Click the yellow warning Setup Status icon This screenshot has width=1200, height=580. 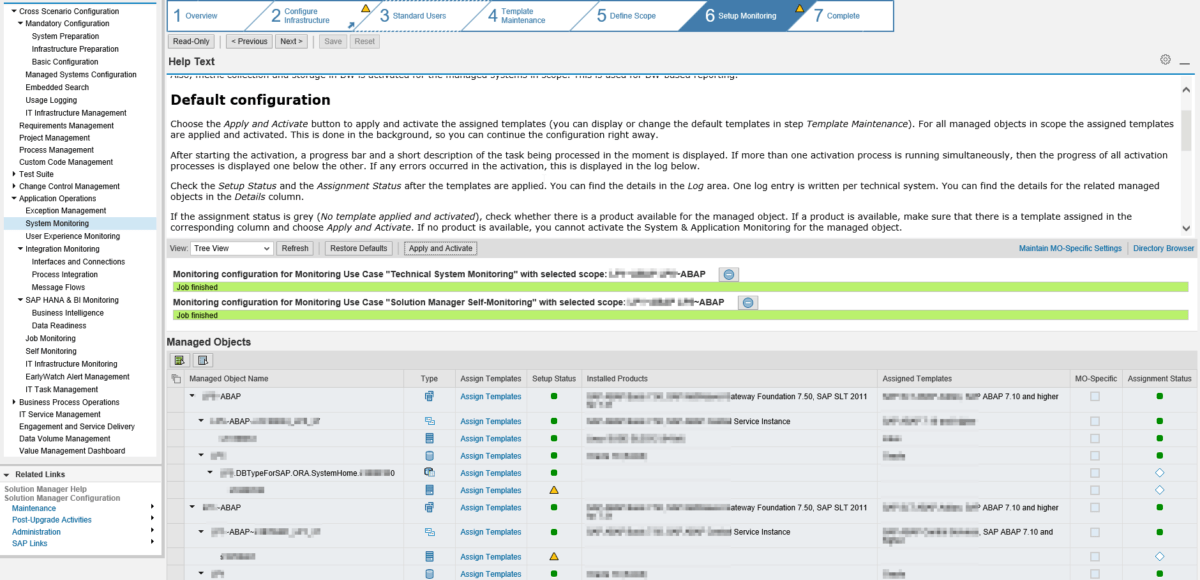click(554, 490)
